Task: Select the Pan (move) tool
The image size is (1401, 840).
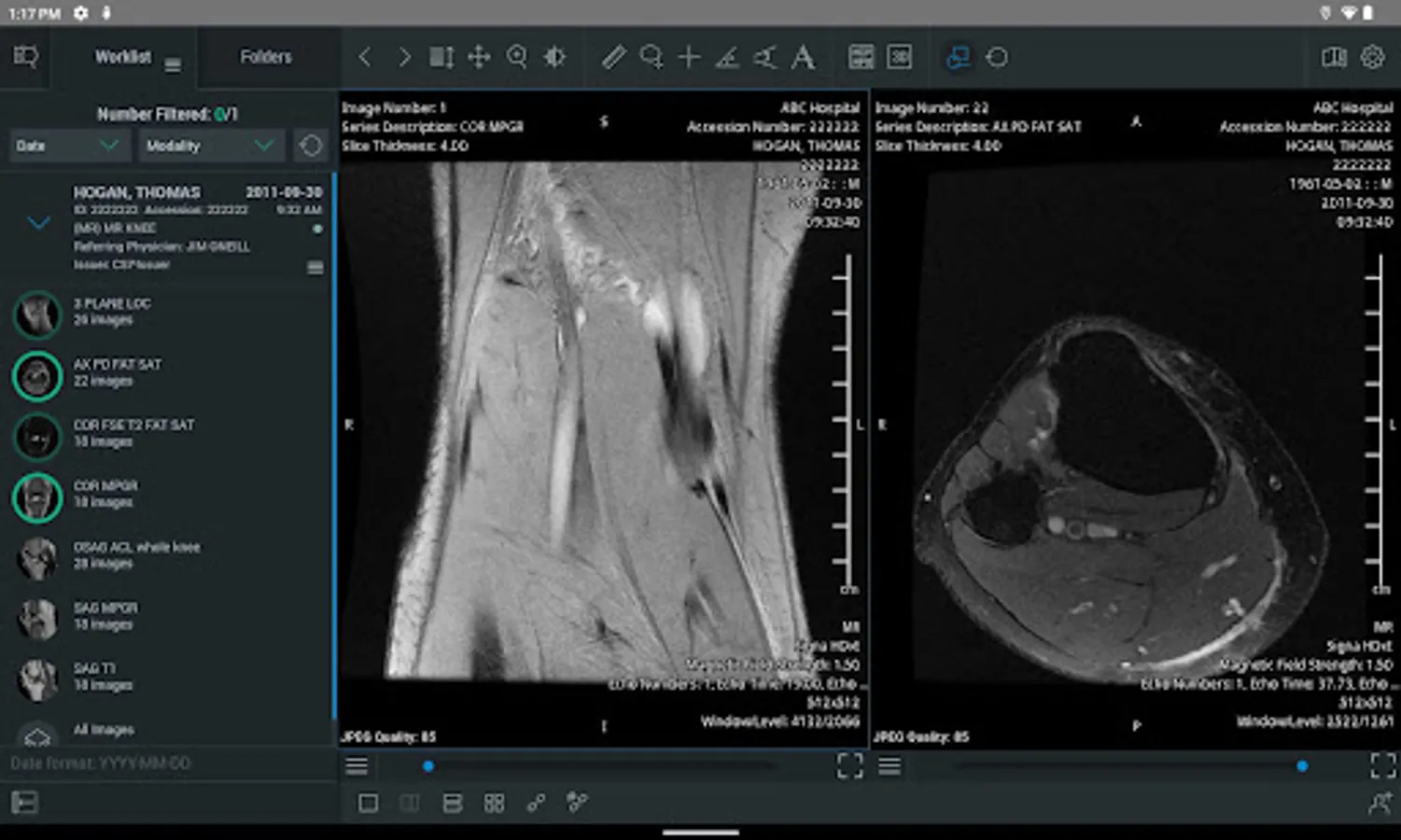Action: tap(479, 58)
